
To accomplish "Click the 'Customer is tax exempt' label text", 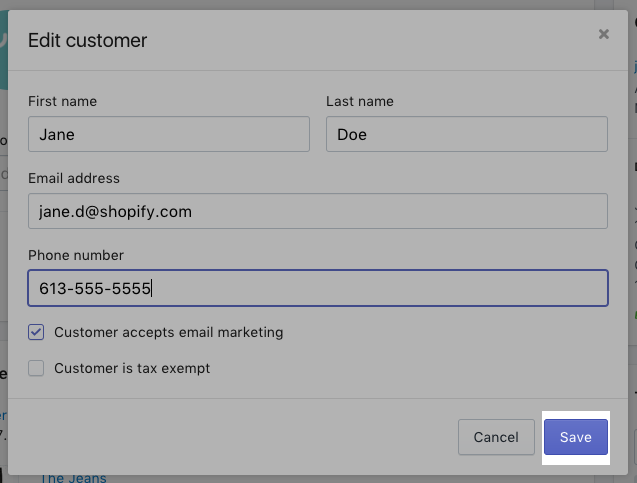I will point(132,368).
